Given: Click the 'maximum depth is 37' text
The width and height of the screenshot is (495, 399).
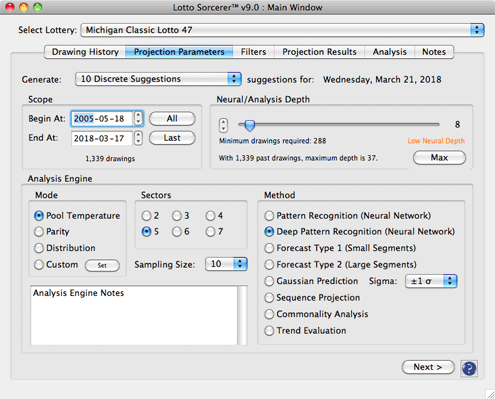Looking at the screenshot, I should click(341, 158).
